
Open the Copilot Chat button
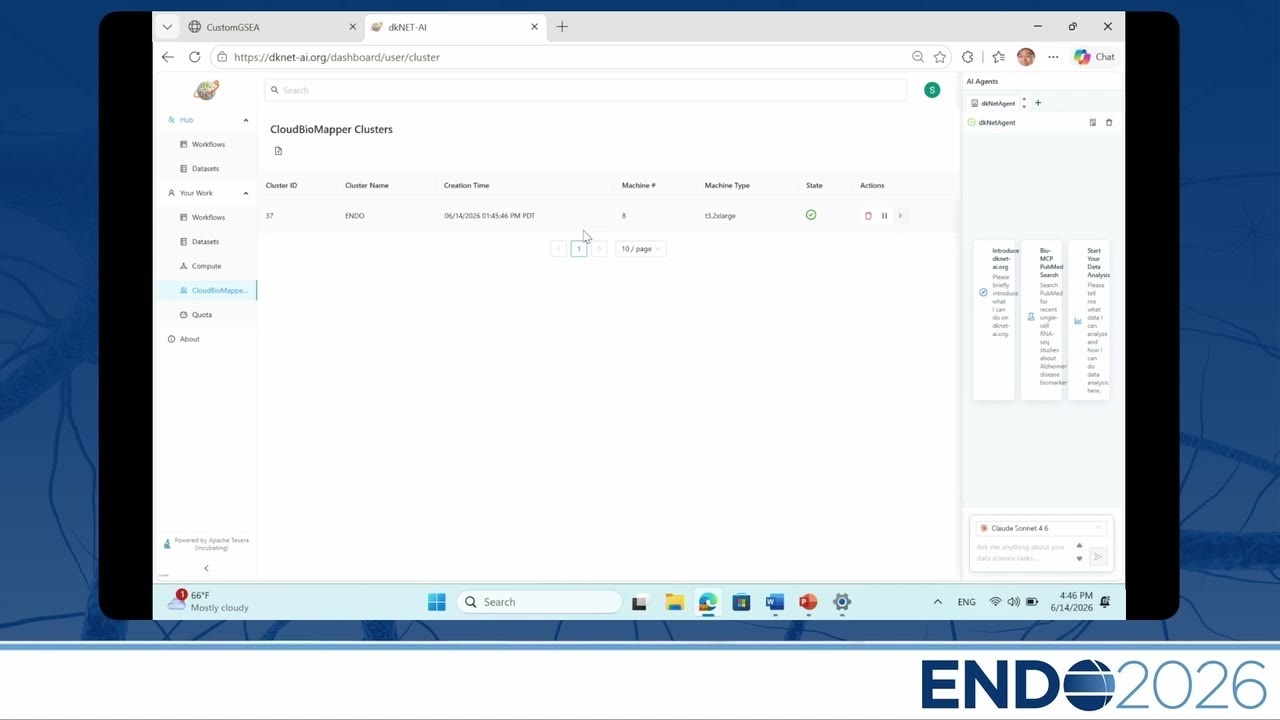pos(1094,57)
